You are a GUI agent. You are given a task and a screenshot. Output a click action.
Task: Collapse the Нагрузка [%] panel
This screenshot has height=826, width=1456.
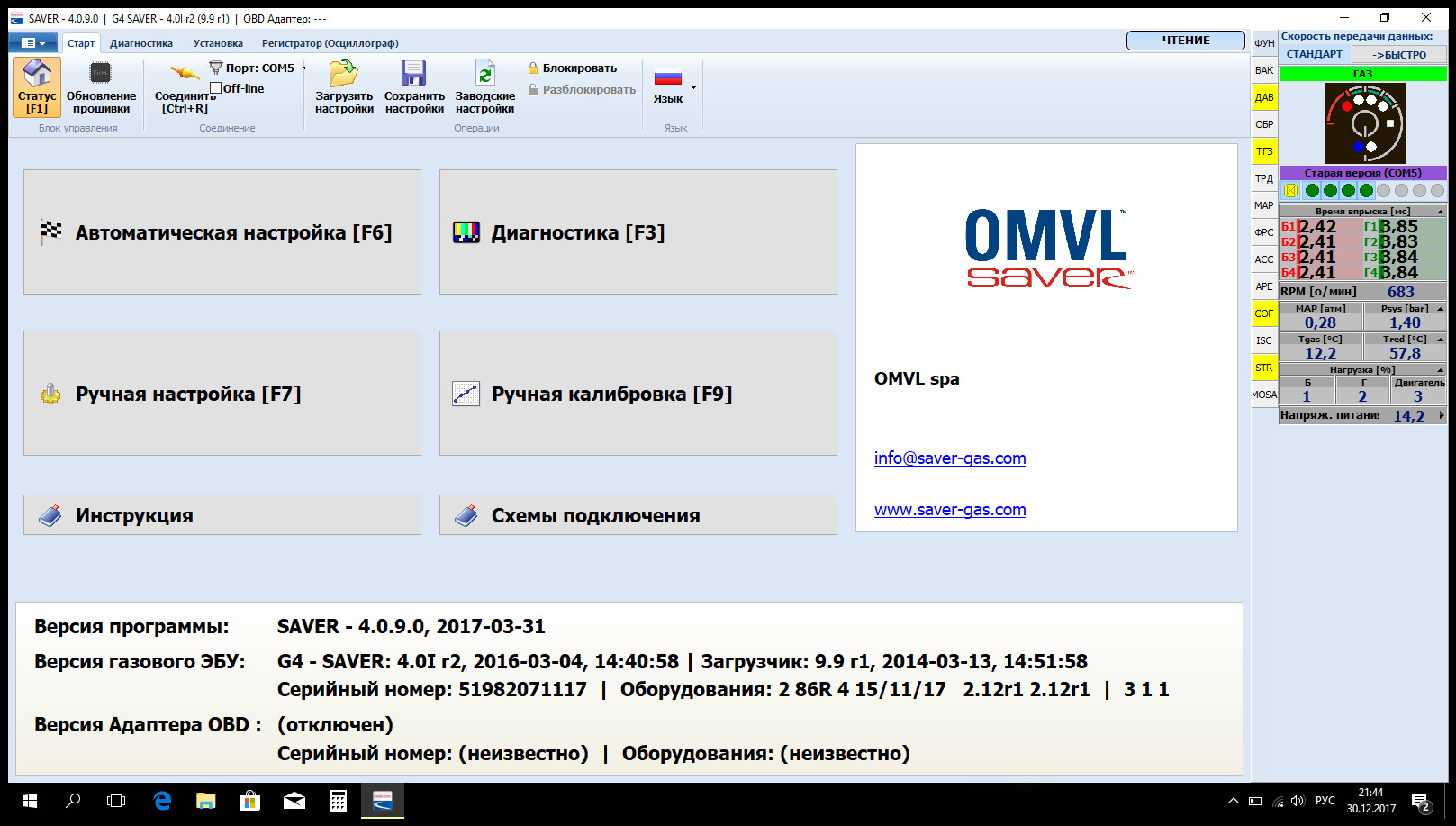1441,370
